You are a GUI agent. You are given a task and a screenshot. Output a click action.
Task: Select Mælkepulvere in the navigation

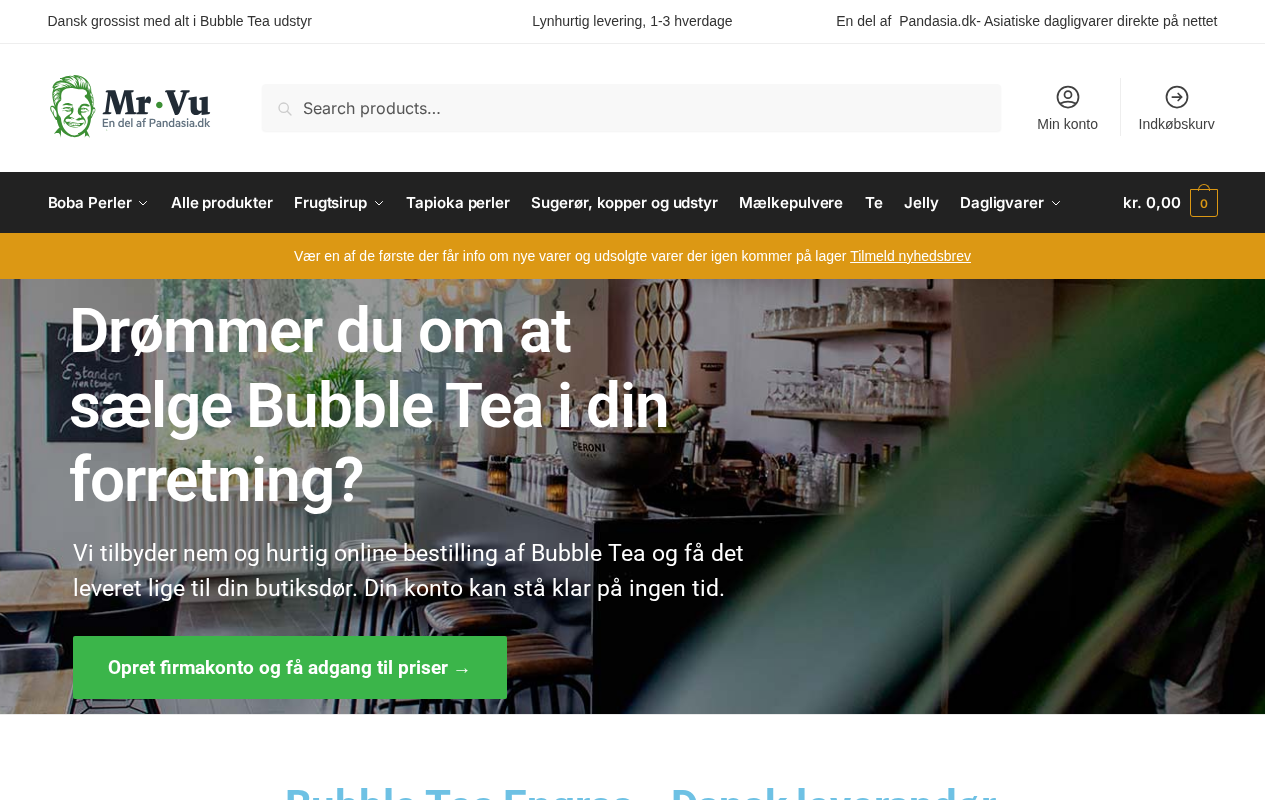pyautogui.click(x=791, y=202)
